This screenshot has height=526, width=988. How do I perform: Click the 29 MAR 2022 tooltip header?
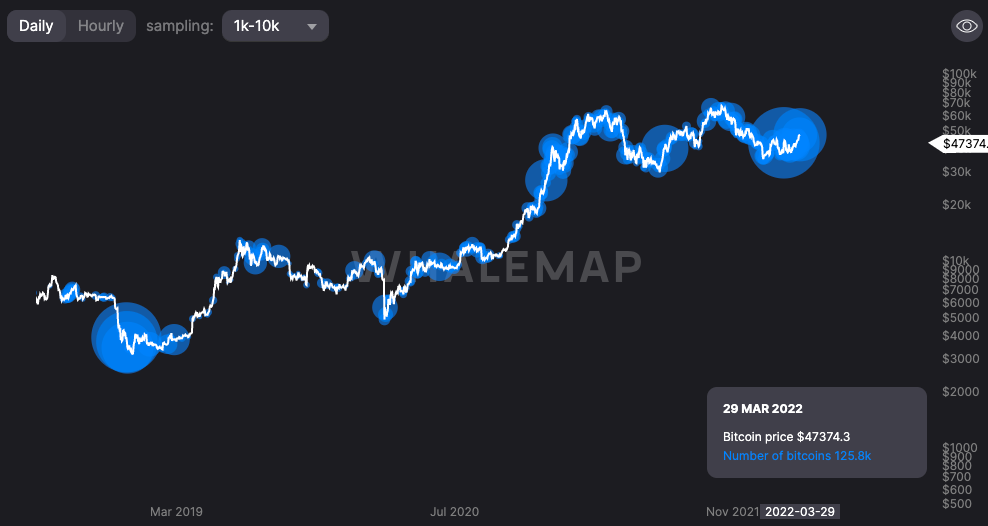[762, 409]
